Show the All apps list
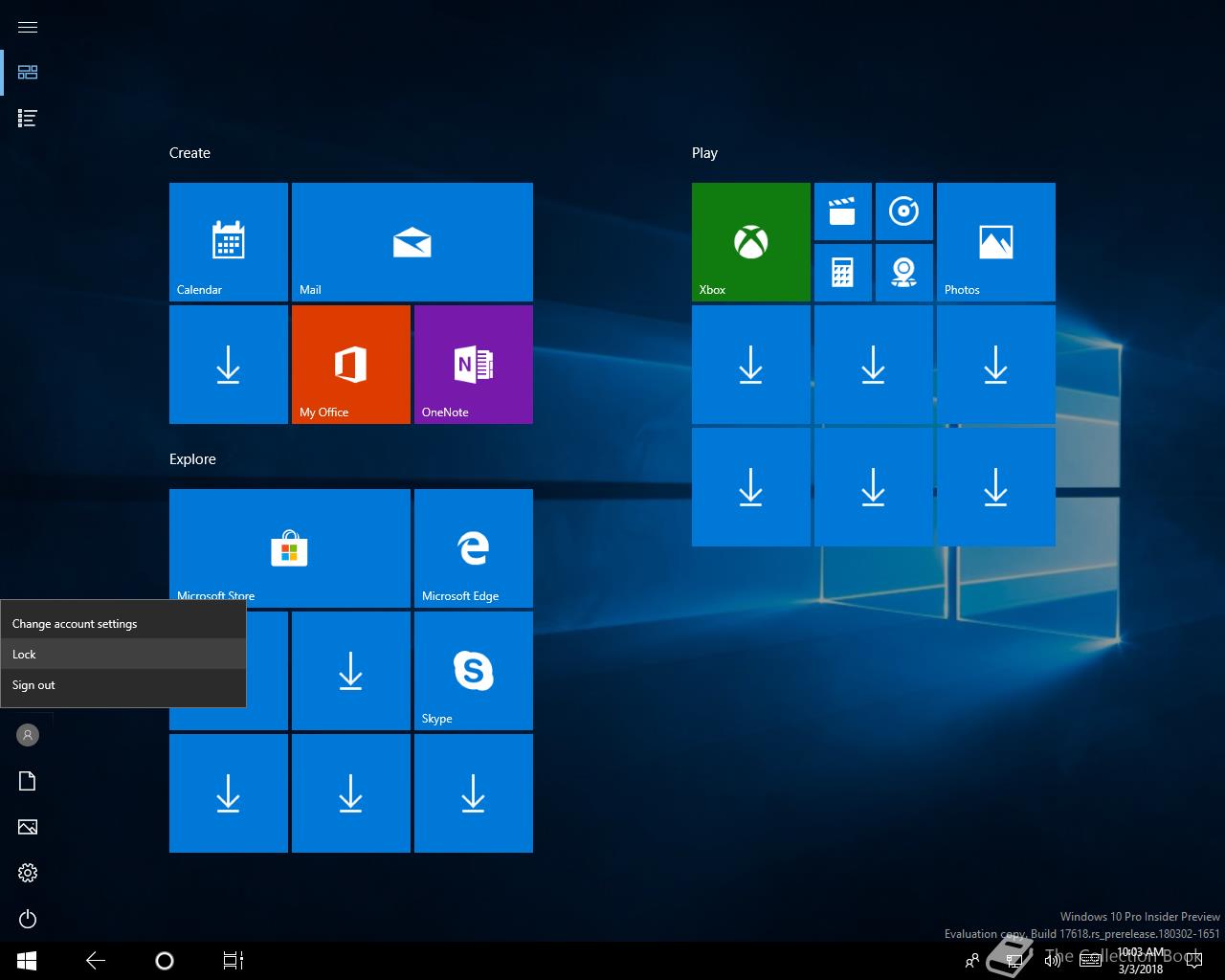The height and width of the screenshot is (980, 1225). point(28,119)
